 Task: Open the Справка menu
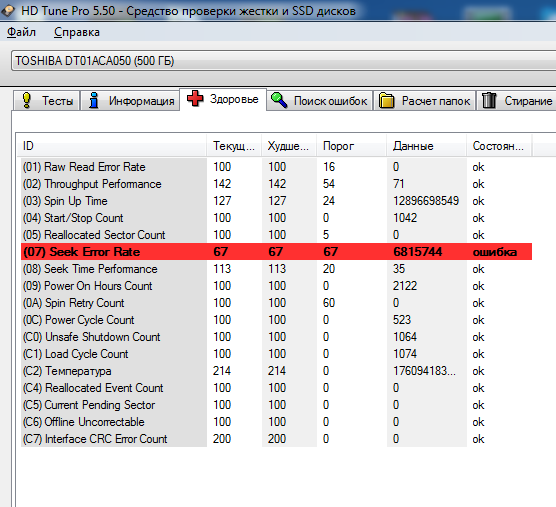(x=77, y=32)
